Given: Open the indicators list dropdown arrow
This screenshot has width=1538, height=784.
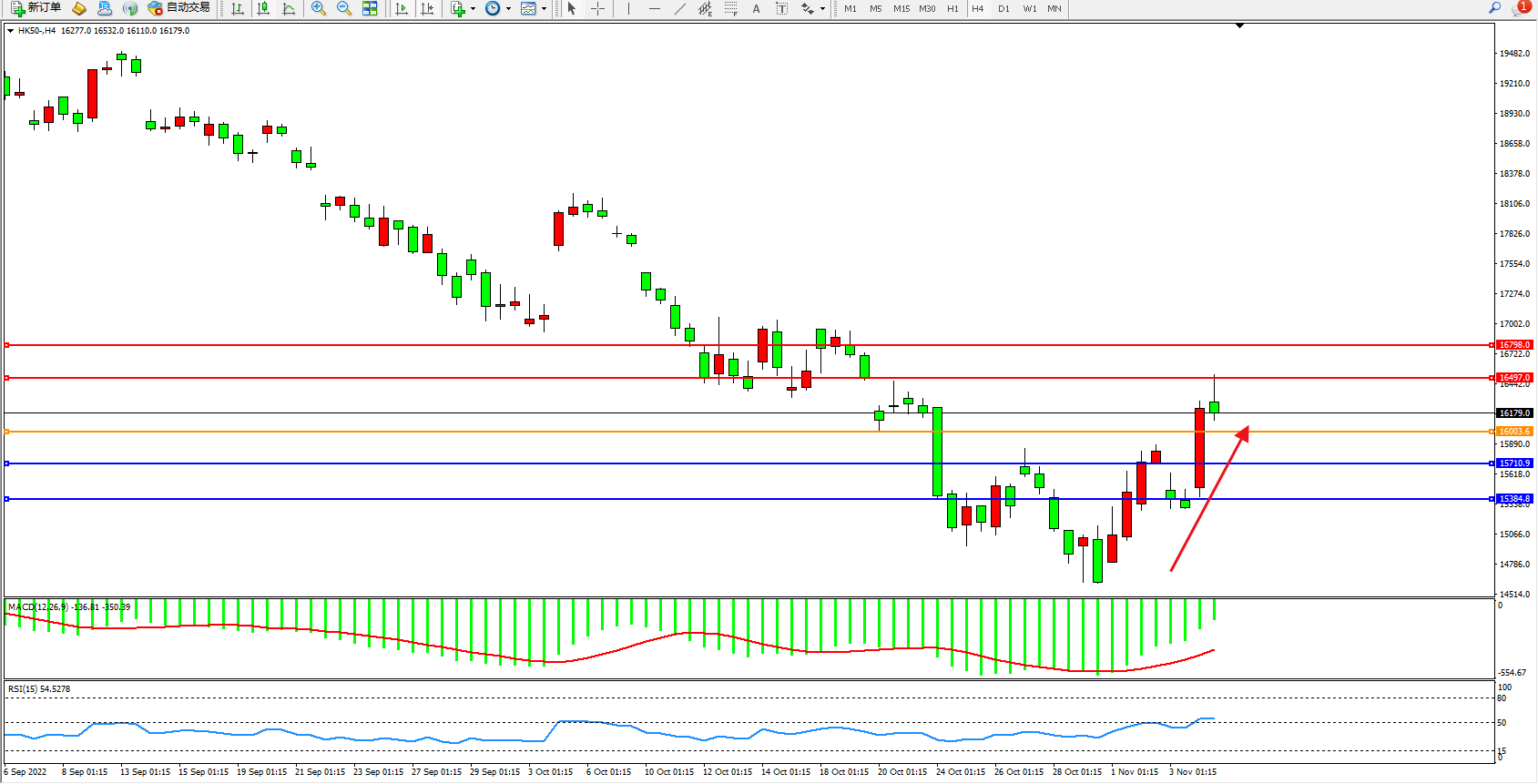Looking at the screenshot, I should coord(473,8).
